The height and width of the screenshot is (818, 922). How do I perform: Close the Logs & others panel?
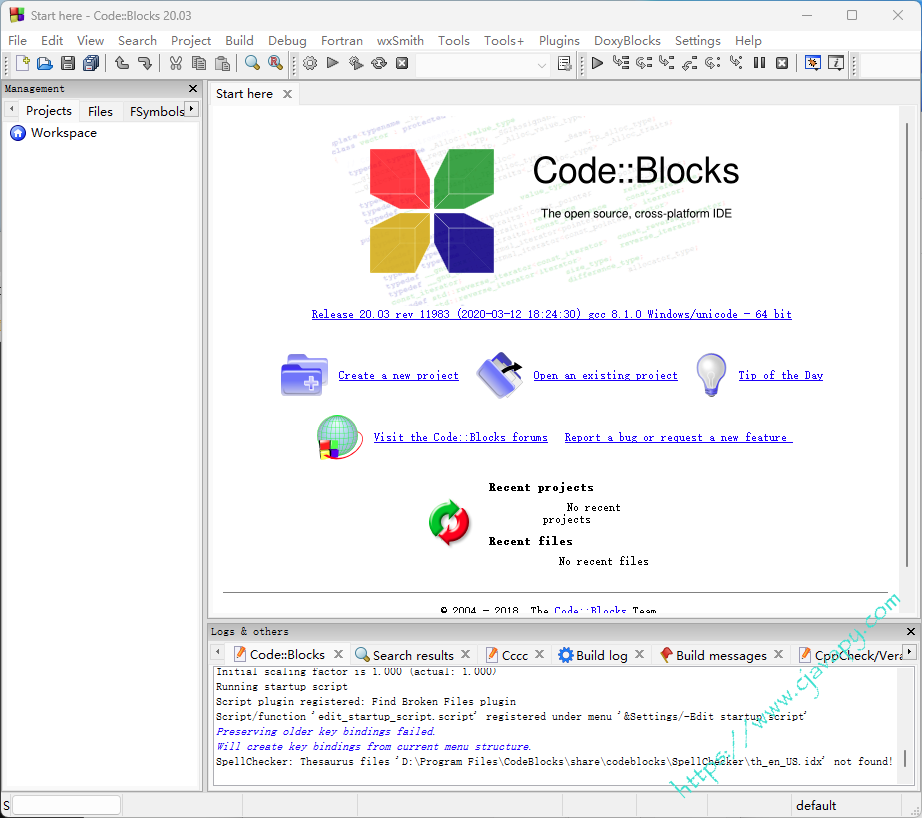pyautogui.click(x=911, y=632)
